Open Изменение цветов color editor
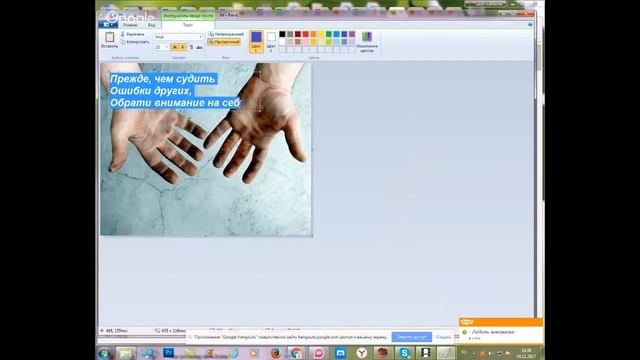The image size is (640, 360). click(x=367, y=42)
